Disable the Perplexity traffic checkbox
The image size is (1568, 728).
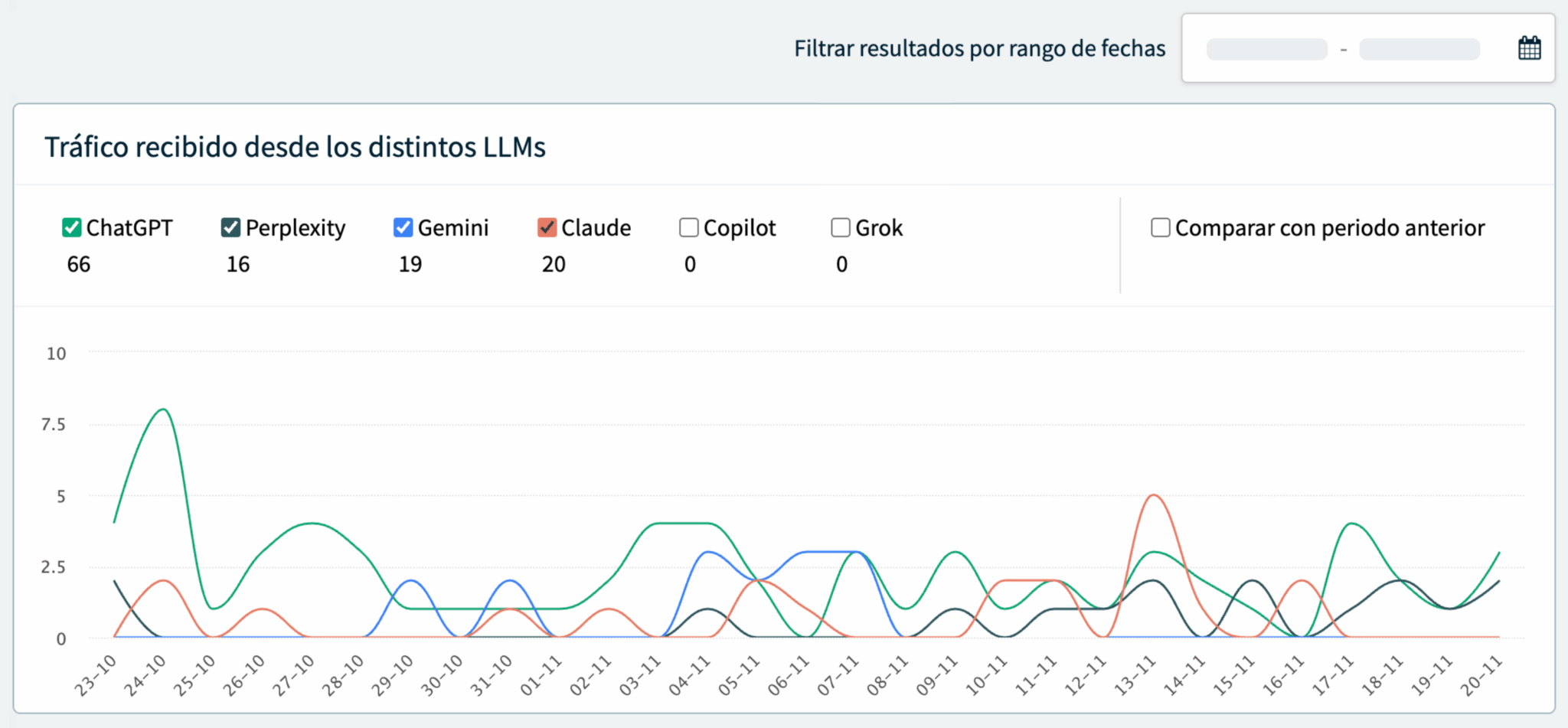coord(230,227)
